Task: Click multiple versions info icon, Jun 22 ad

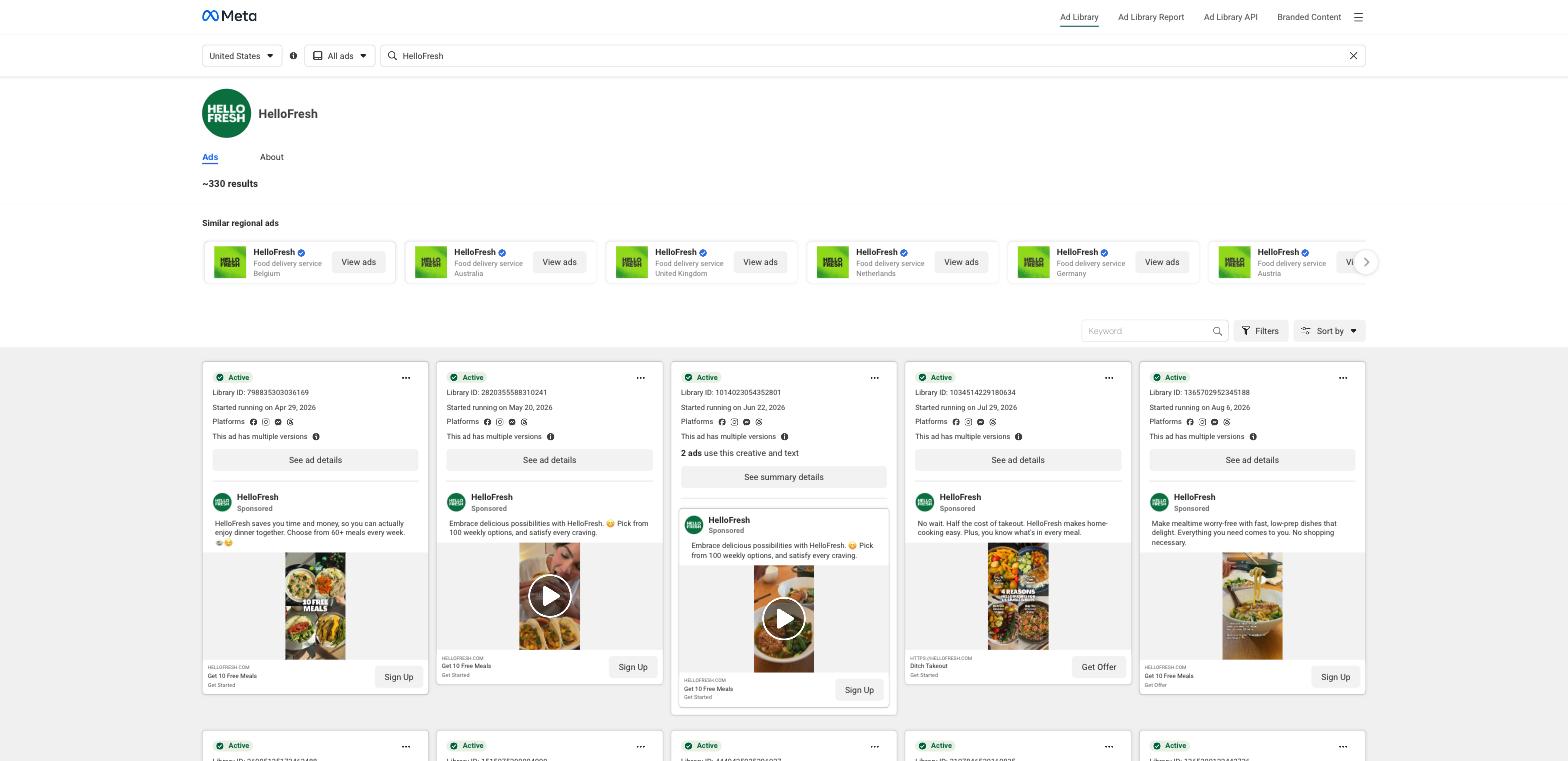Action: point(784,437)
